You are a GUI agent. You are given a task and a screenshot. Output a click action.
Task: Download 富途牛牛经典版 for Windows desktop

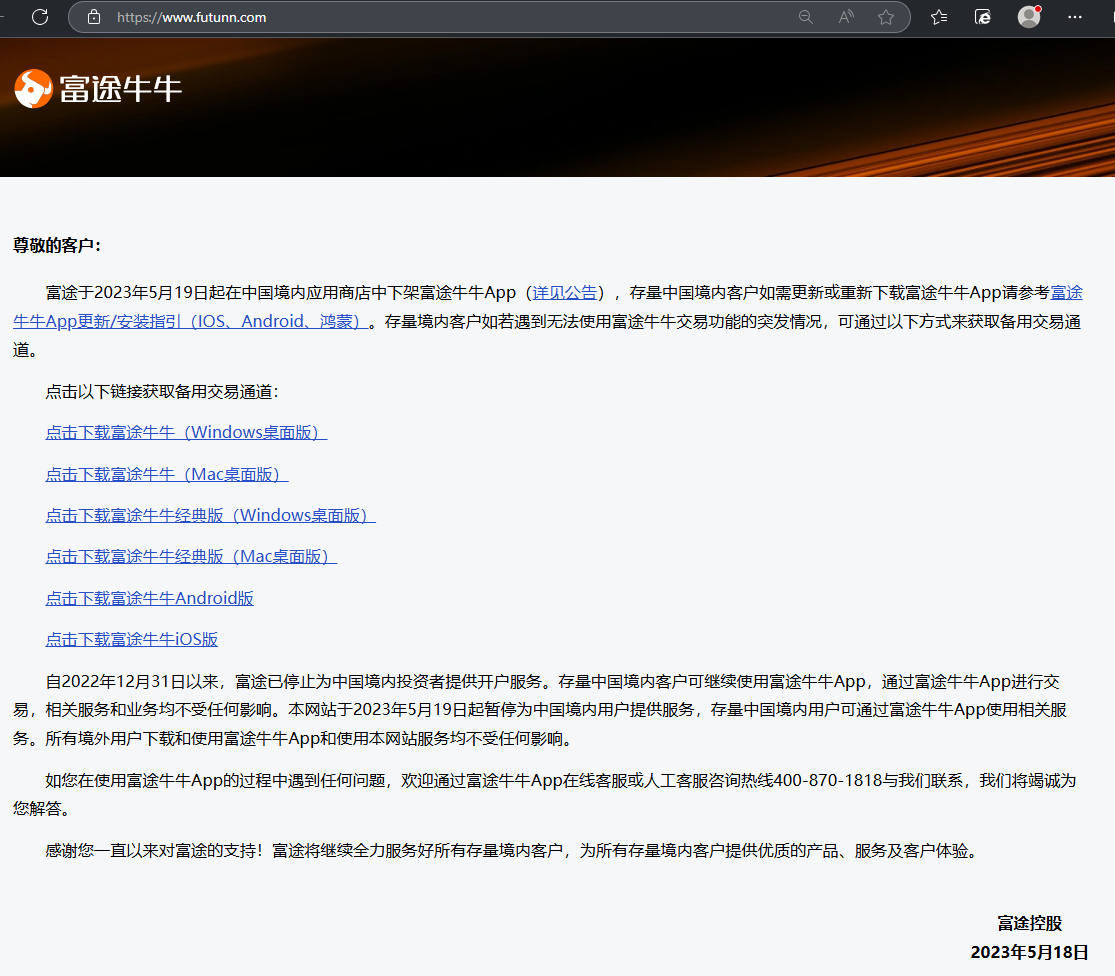tap(210, 516)
